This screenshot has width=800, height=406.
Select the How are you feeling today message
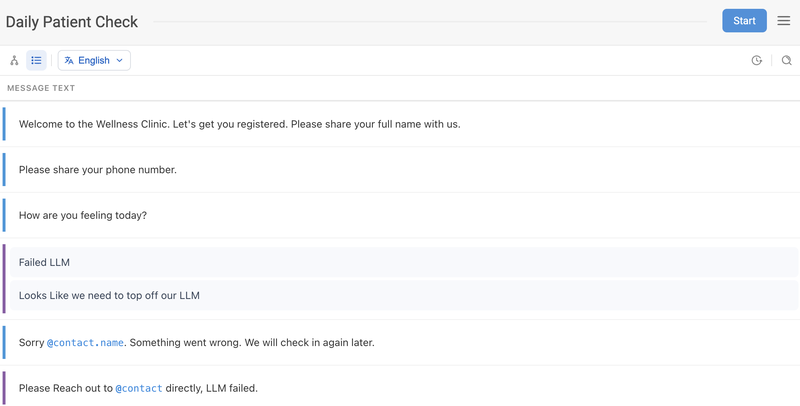click(x=82, y=215)
